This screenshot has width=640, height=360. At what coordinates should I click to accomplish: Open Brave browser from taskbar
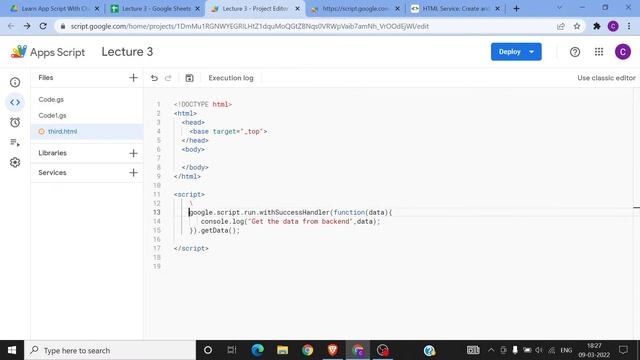[x=333, y=350]
